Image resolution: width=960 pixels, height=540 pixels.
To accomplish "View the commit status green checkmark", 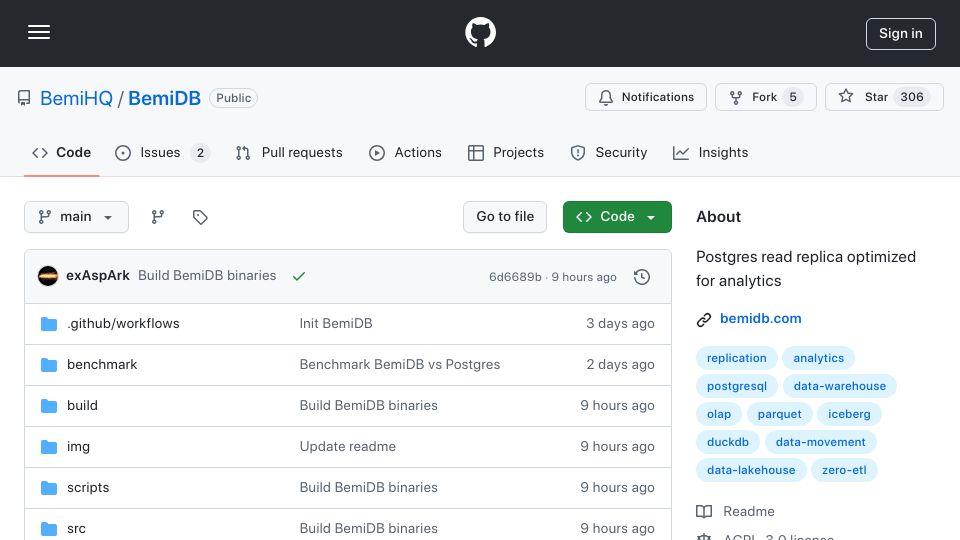I will tap(299, 277).
